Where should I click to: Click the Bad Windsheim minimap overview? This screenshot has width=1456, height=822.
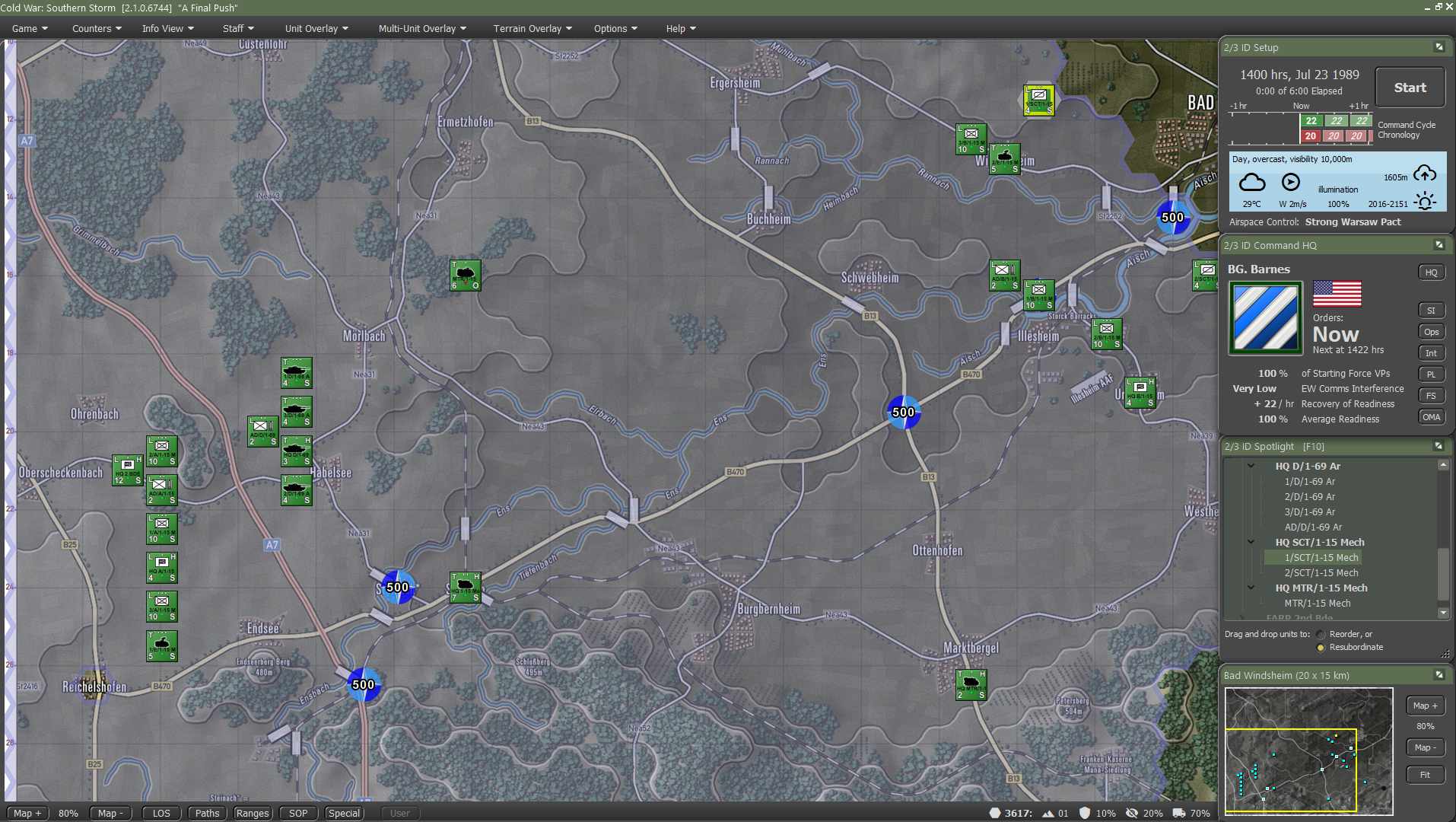click(1308, 751)
